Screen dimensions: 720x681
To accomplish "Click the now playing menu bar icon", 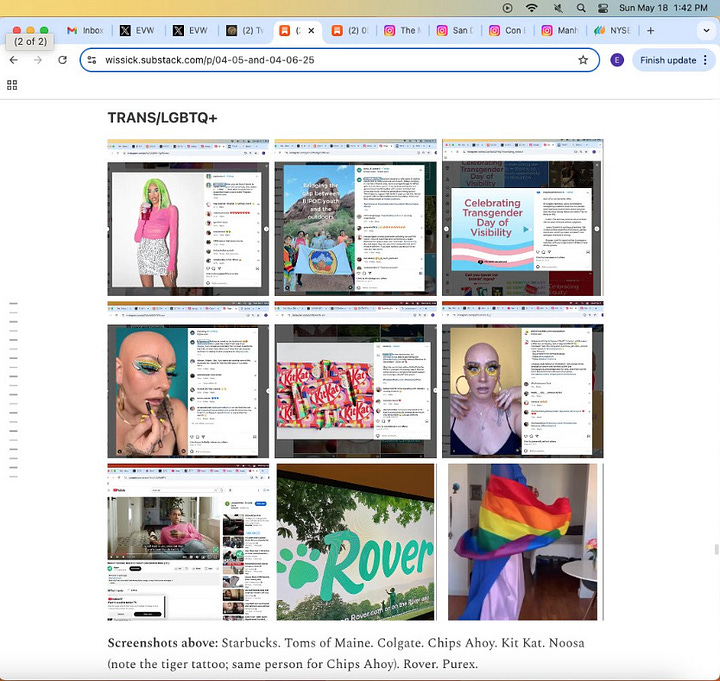I will click(x=507, y=8).
